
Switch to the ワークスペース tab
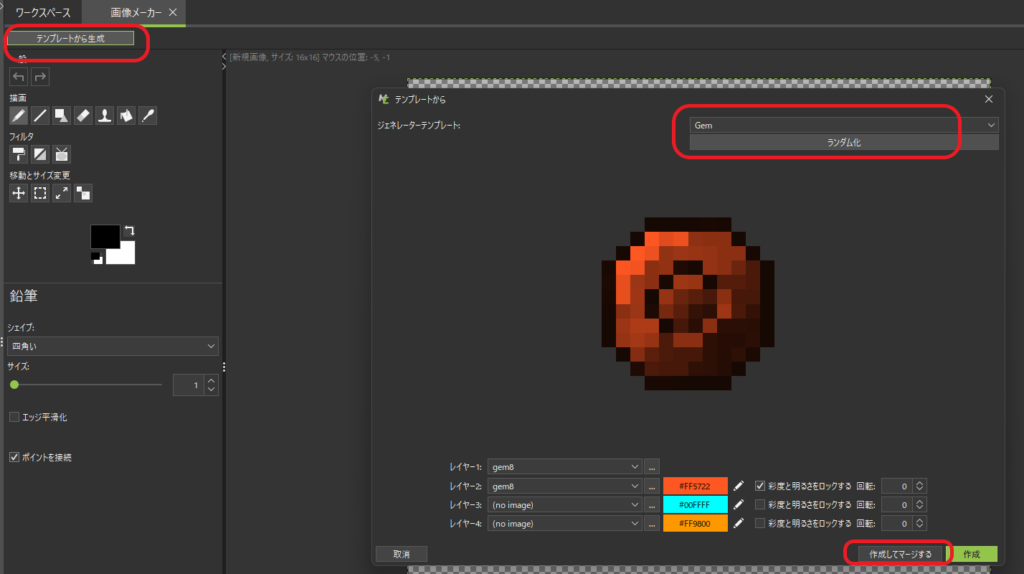41,12
